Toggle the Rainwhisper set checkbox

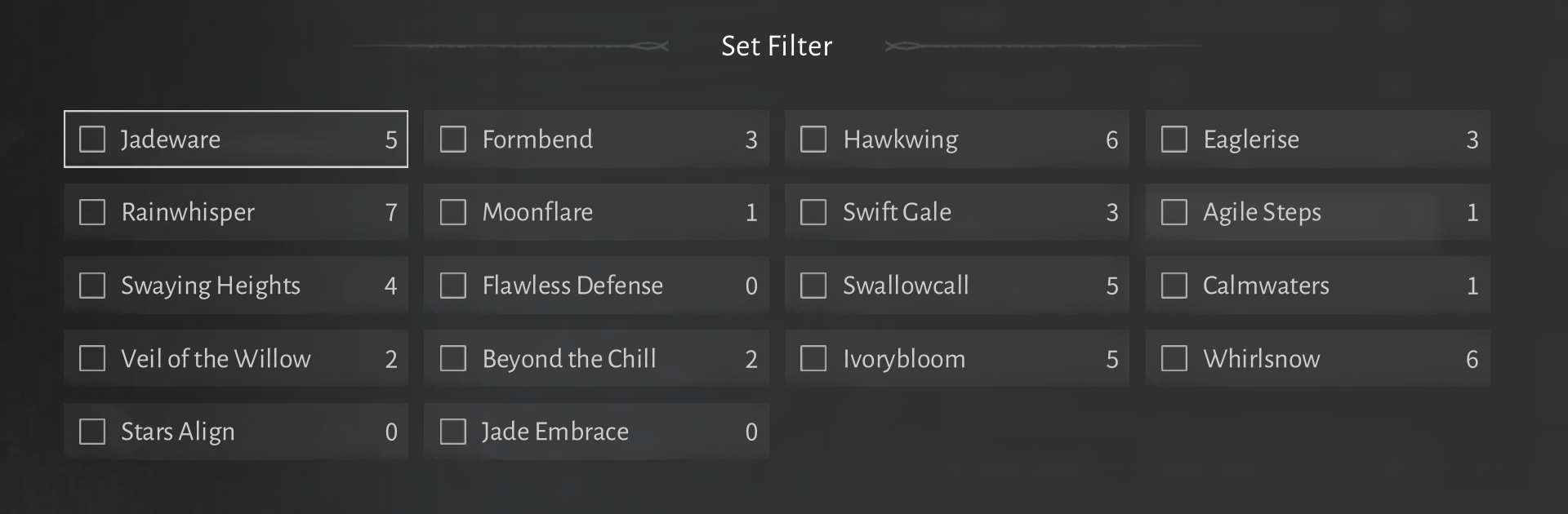(92, 212)
